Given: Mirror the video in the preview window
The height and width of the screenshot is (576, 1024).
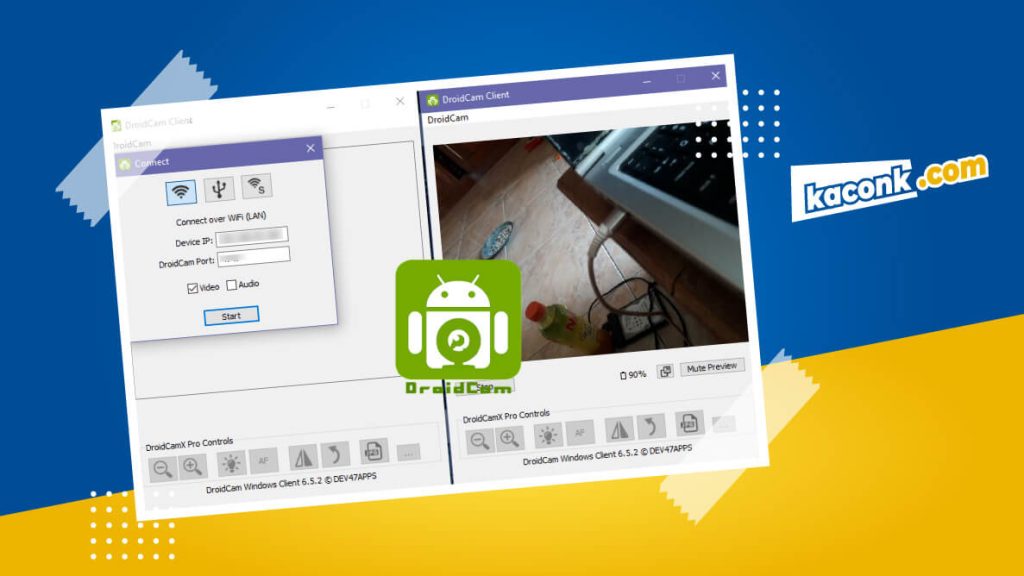Looking at the screenshot, I should click(618, 429).
